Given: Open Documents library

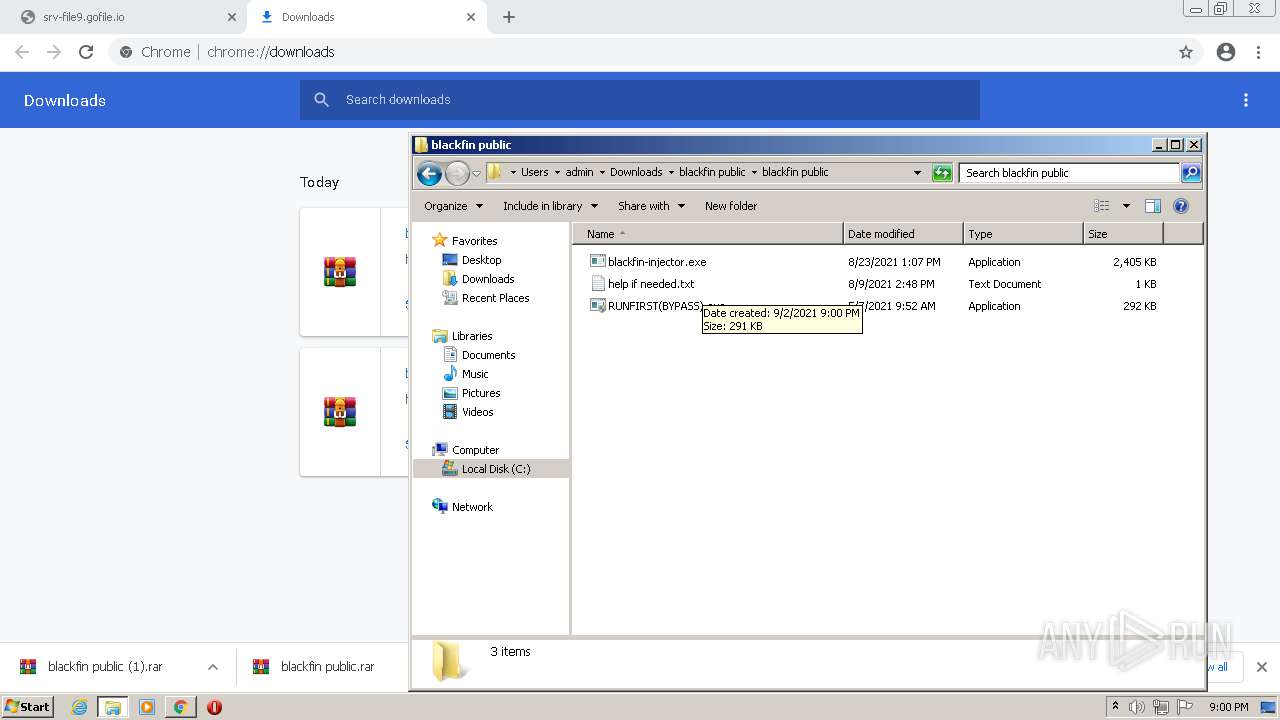Looking at the screenshot, I should point(488,355).
